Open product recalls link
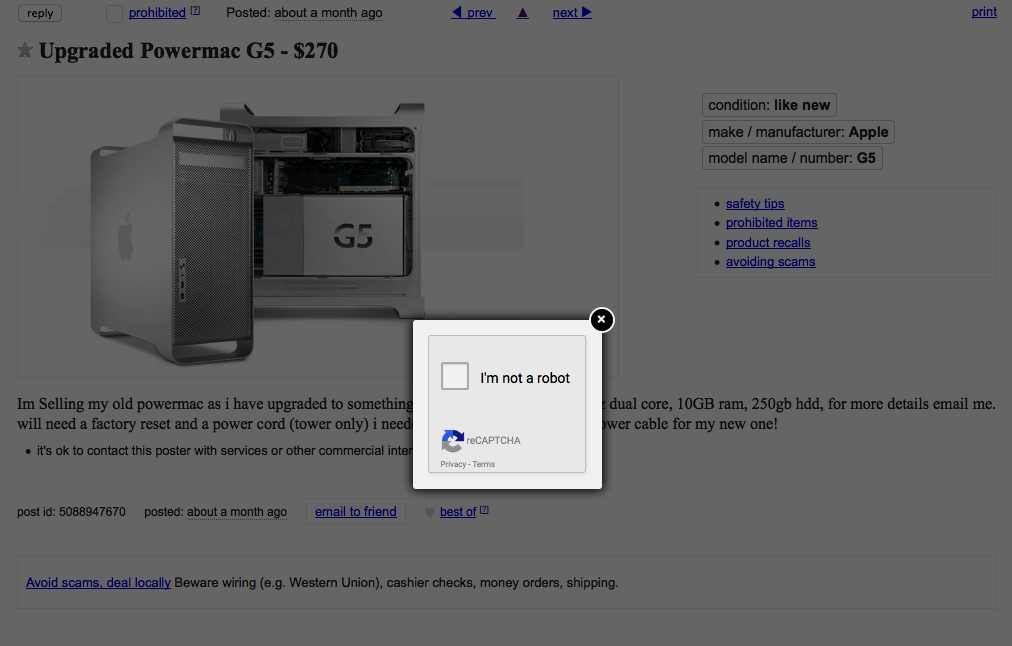 (768, 243)
